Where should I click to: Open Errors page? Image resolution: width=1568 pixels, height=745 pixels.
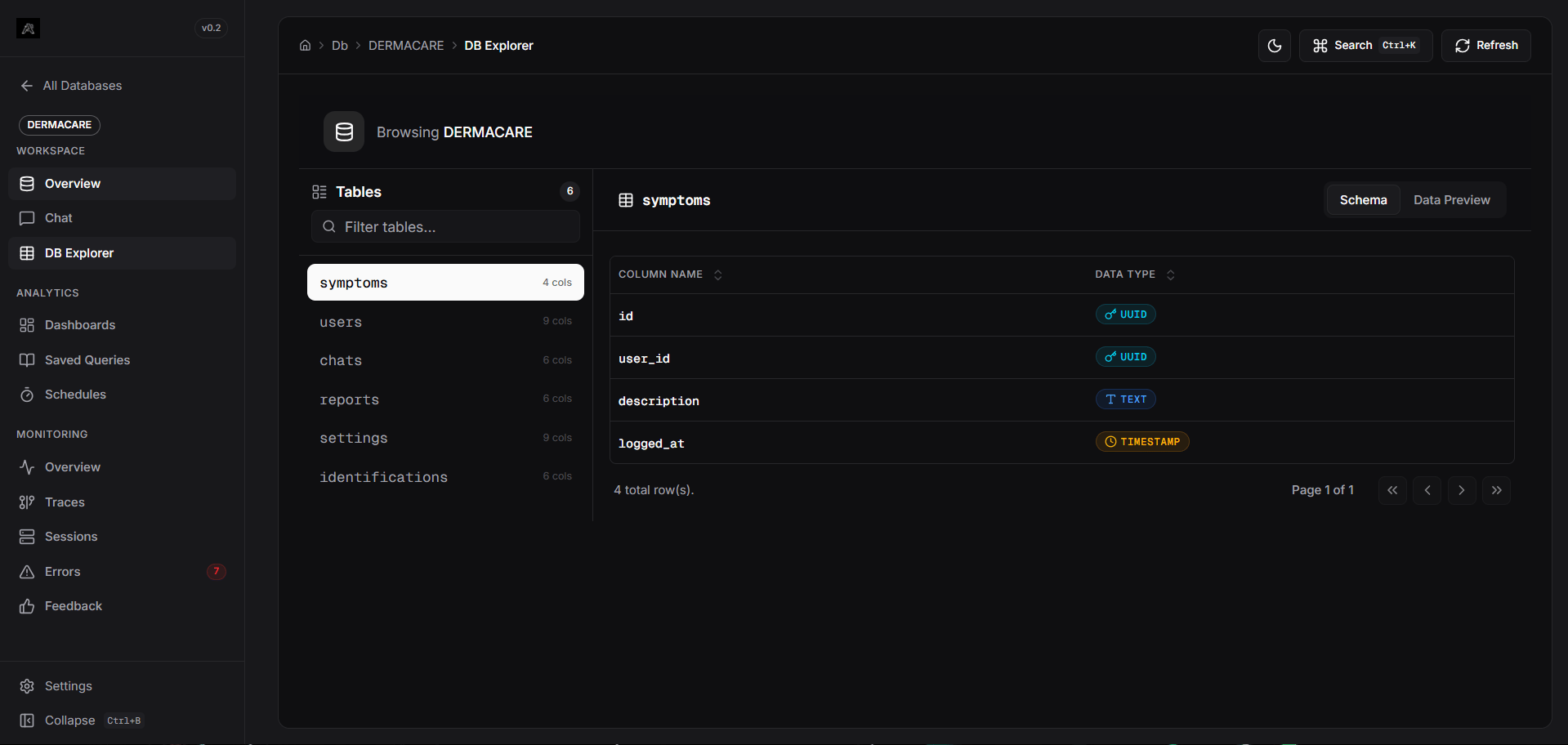click(x=123, y=572)
